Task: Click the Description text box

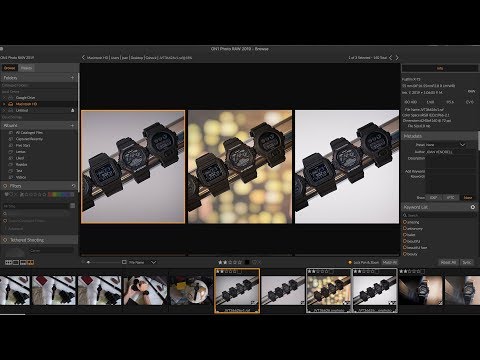Action: pyautogui.click(x=452, y=162)
